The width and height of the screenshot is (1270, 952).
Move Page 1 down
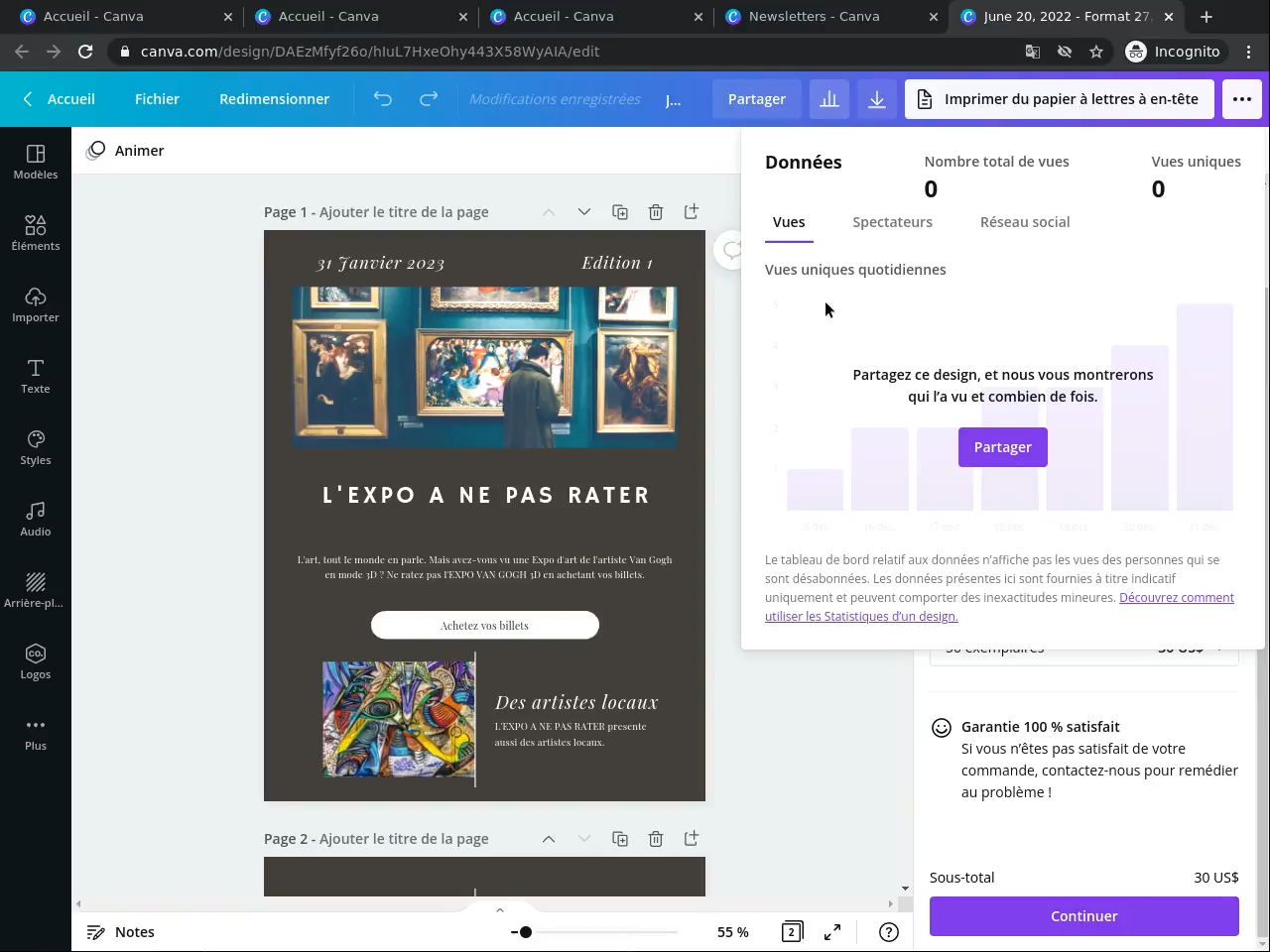[x=584, y=212]
